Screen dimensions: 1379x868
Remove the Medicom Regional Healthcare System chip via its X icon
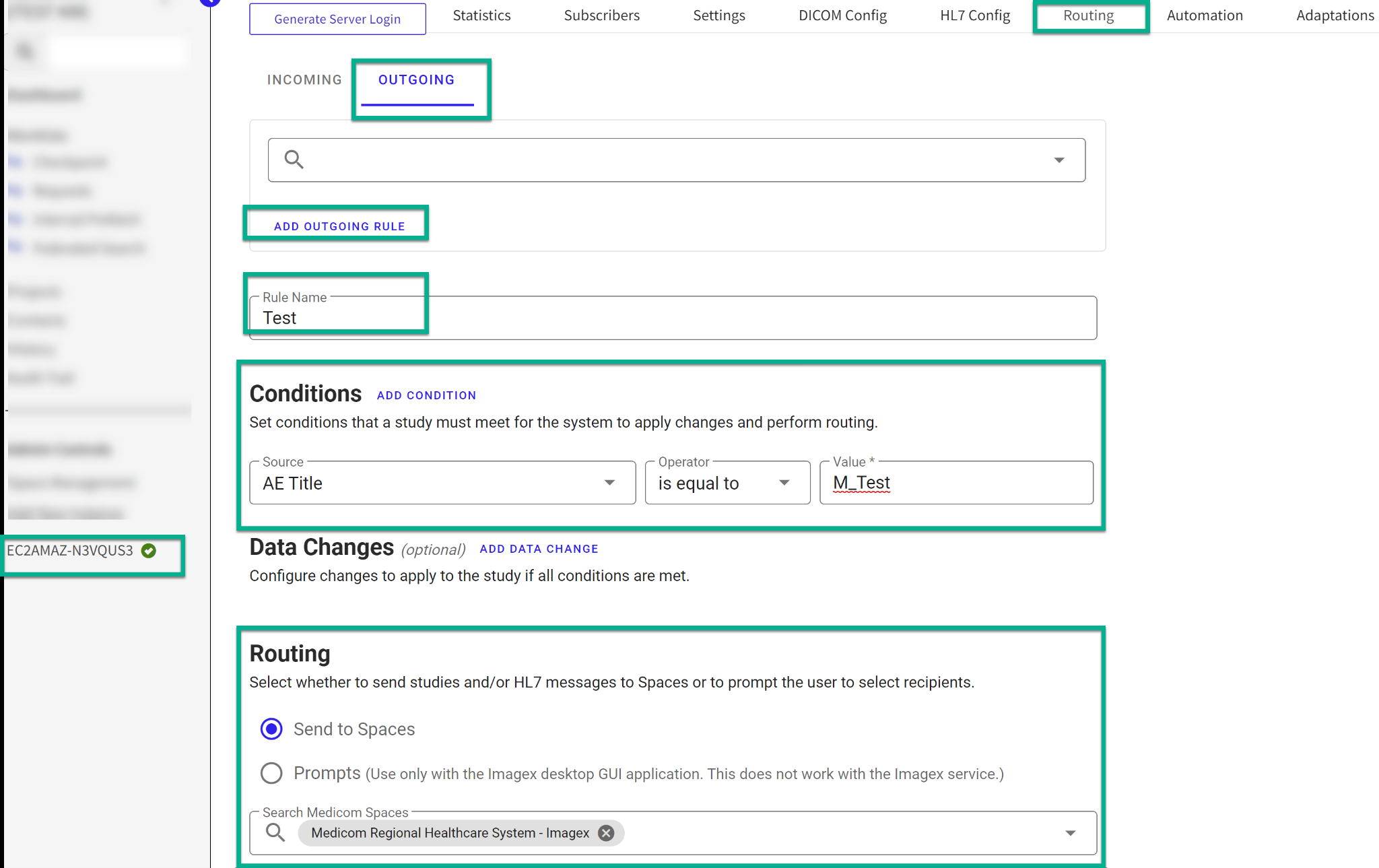pyautogui.click(x=605, y=833)
